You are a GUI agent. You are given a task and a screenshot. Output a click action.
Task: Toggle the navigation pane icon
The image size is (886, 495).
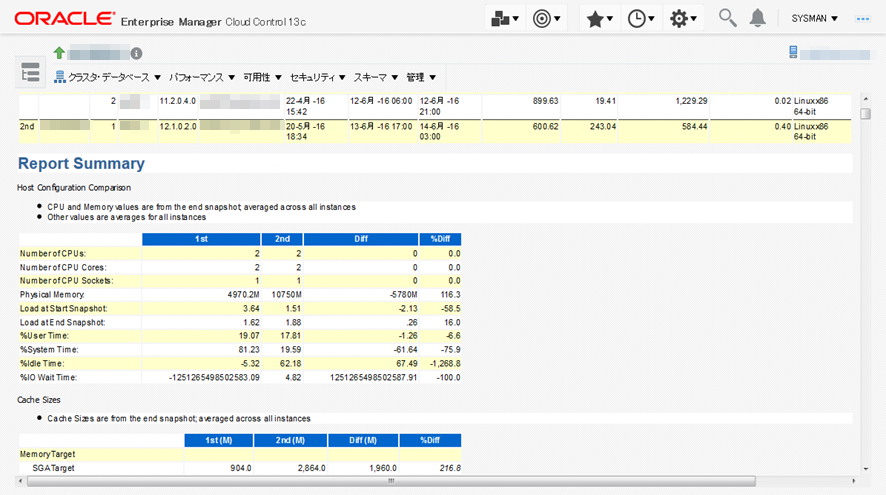pos(30,72)
